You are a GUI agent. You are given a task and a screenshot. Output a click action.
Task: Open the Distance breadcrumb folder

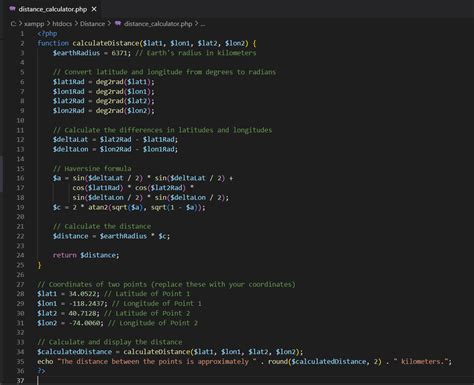pos(92,24)
